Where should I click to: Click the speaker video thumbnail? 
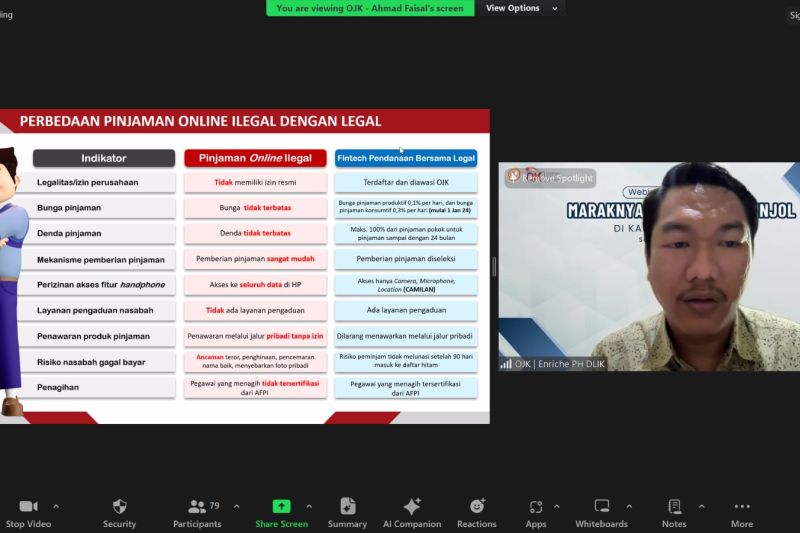649,266
